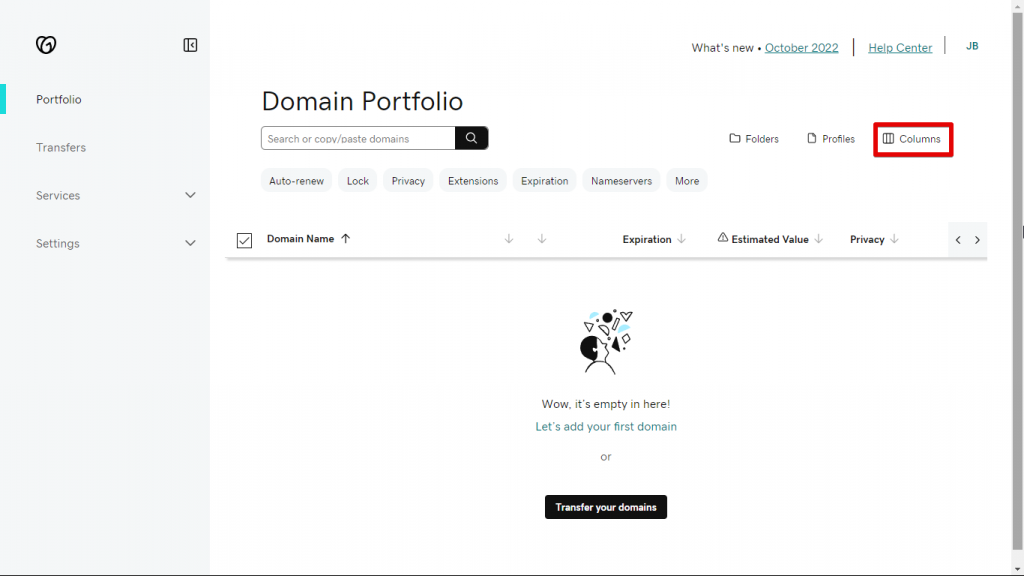The image size is (1024, 576).
Task: Collapse the sidebar panel icon
Action: coord(190,45)
